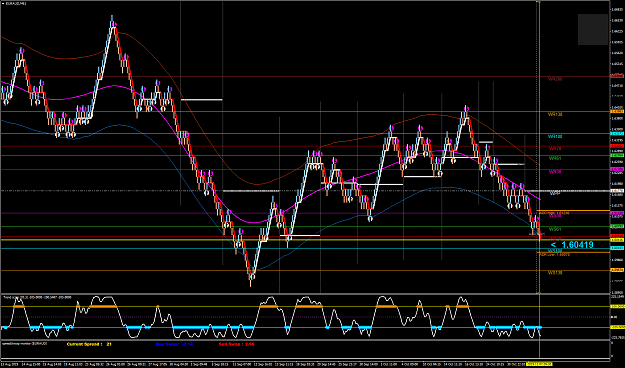Select the green W3 61 level label

(555, 229)
